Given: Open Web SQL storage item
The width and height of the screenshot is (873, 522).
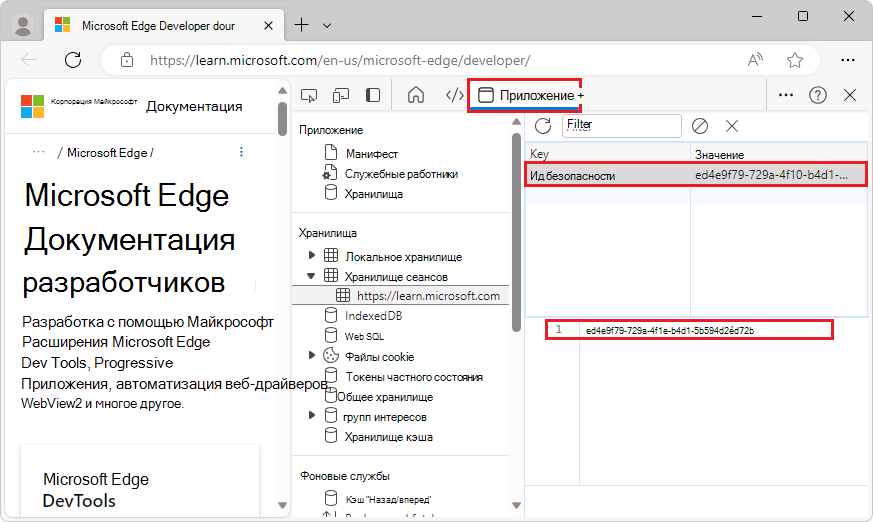Looking at the screenshot, I should (x=364, y=336).
